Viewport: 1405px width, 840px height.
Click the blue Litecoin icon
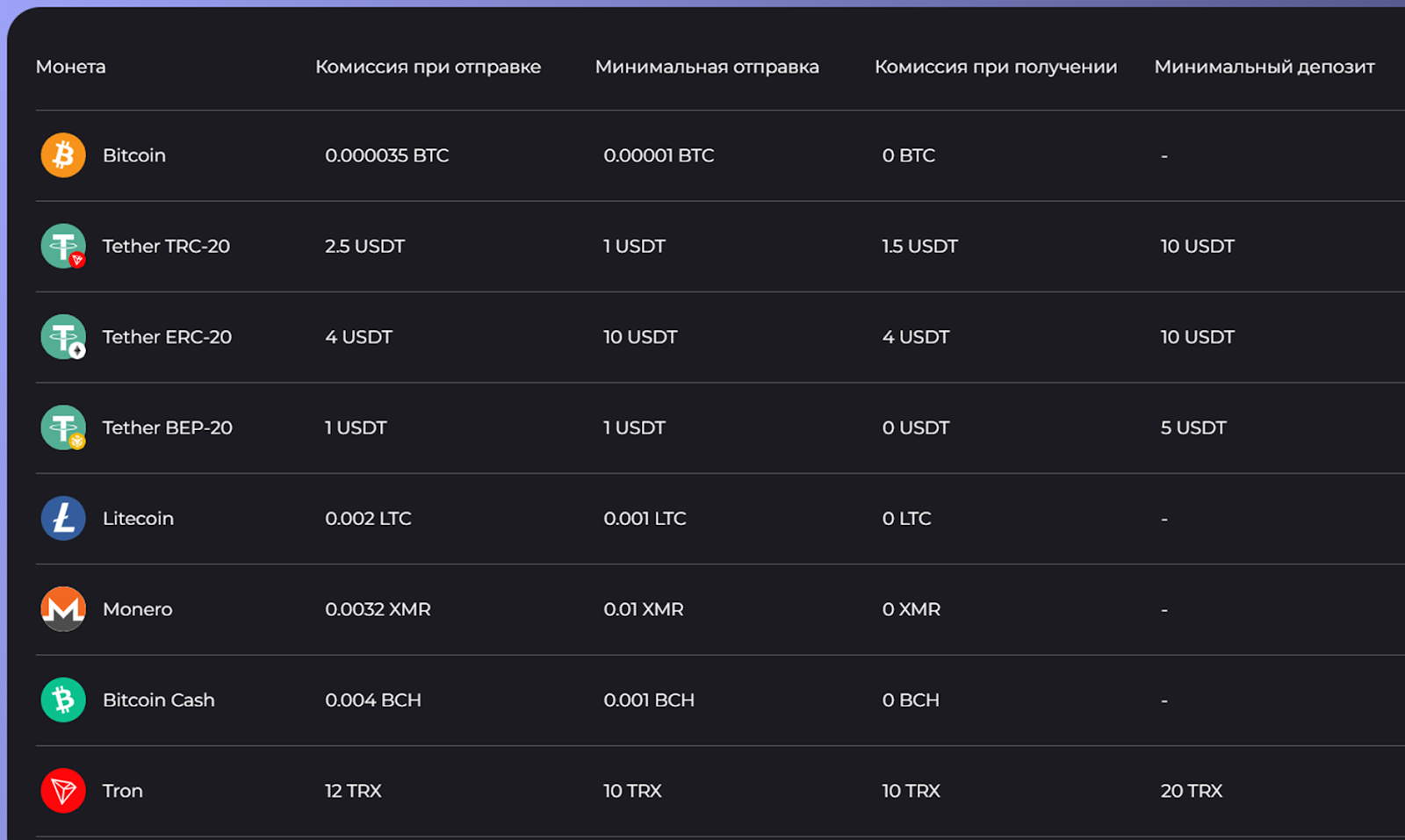click(x=63, y=518)
